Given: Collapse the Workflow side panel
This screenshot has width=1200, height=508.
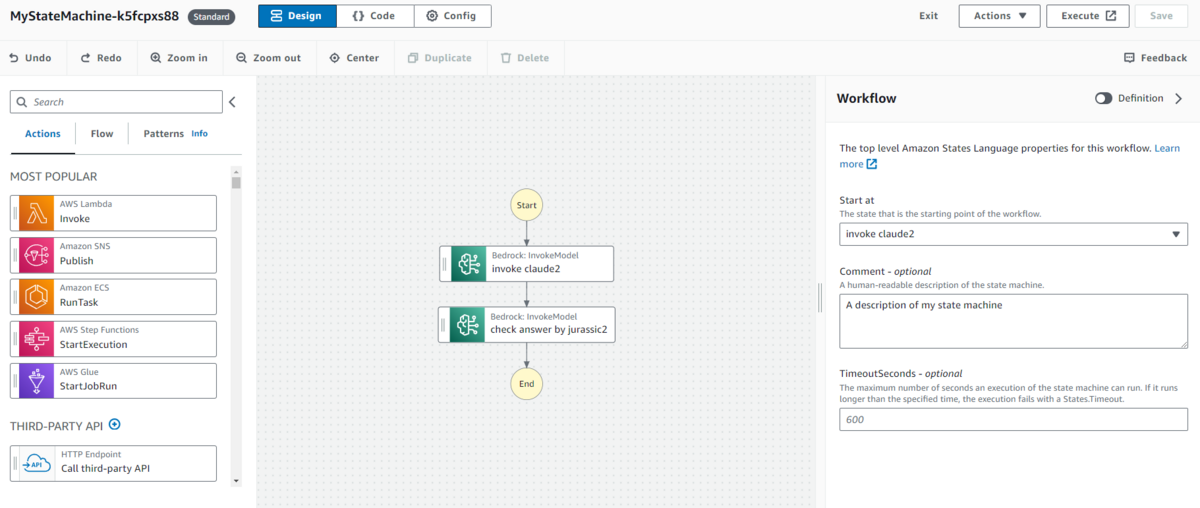Looking at the screenshot, I should [x=1178, y=99].
